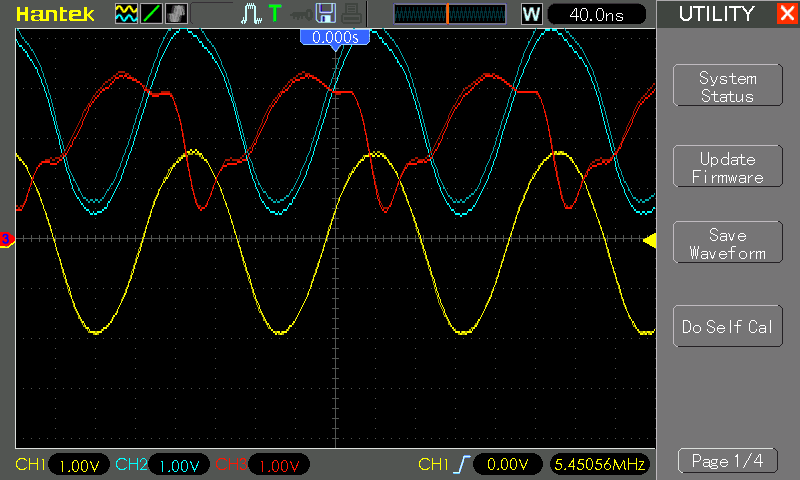Click the Update Firmware button

pos(728,166)
